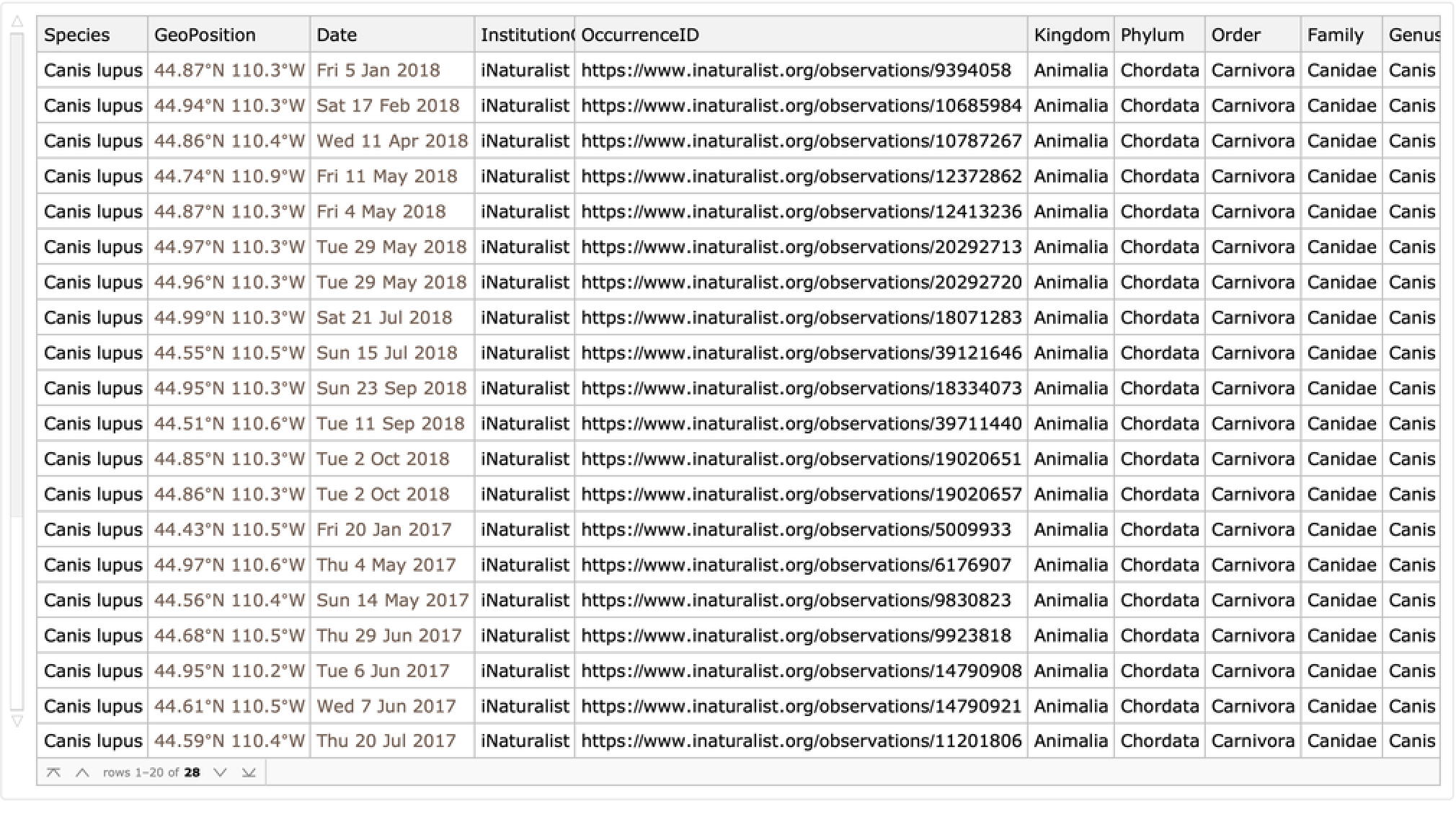Select the Species column header
The image size is (1456, 822).
(77, 35)
